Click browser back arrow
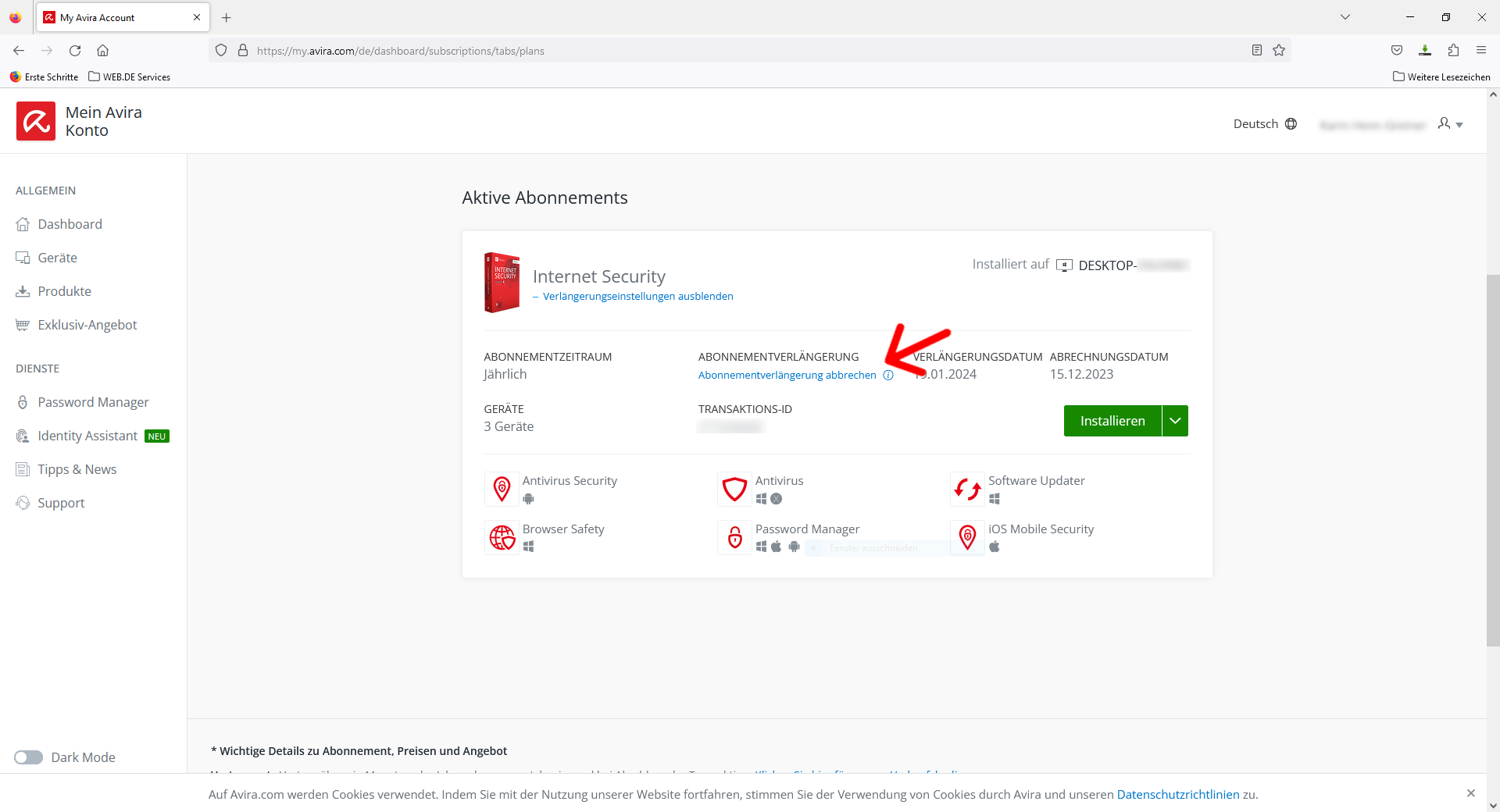1500x812 pixels. (19, 51)
